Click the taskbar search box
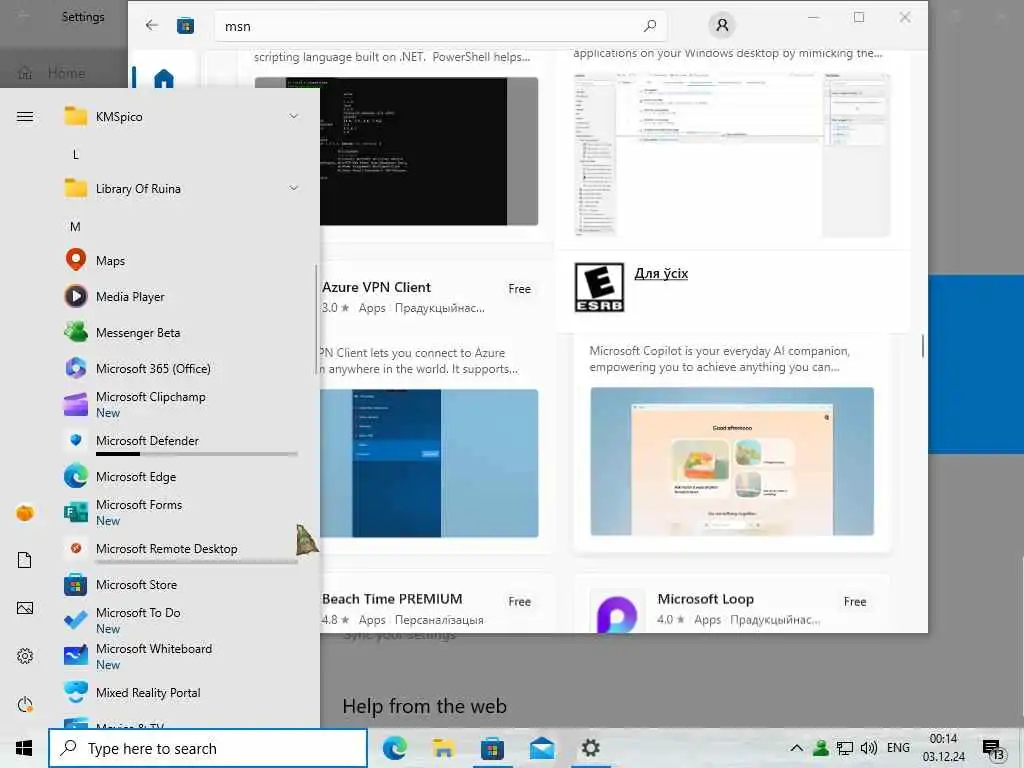 208,748
